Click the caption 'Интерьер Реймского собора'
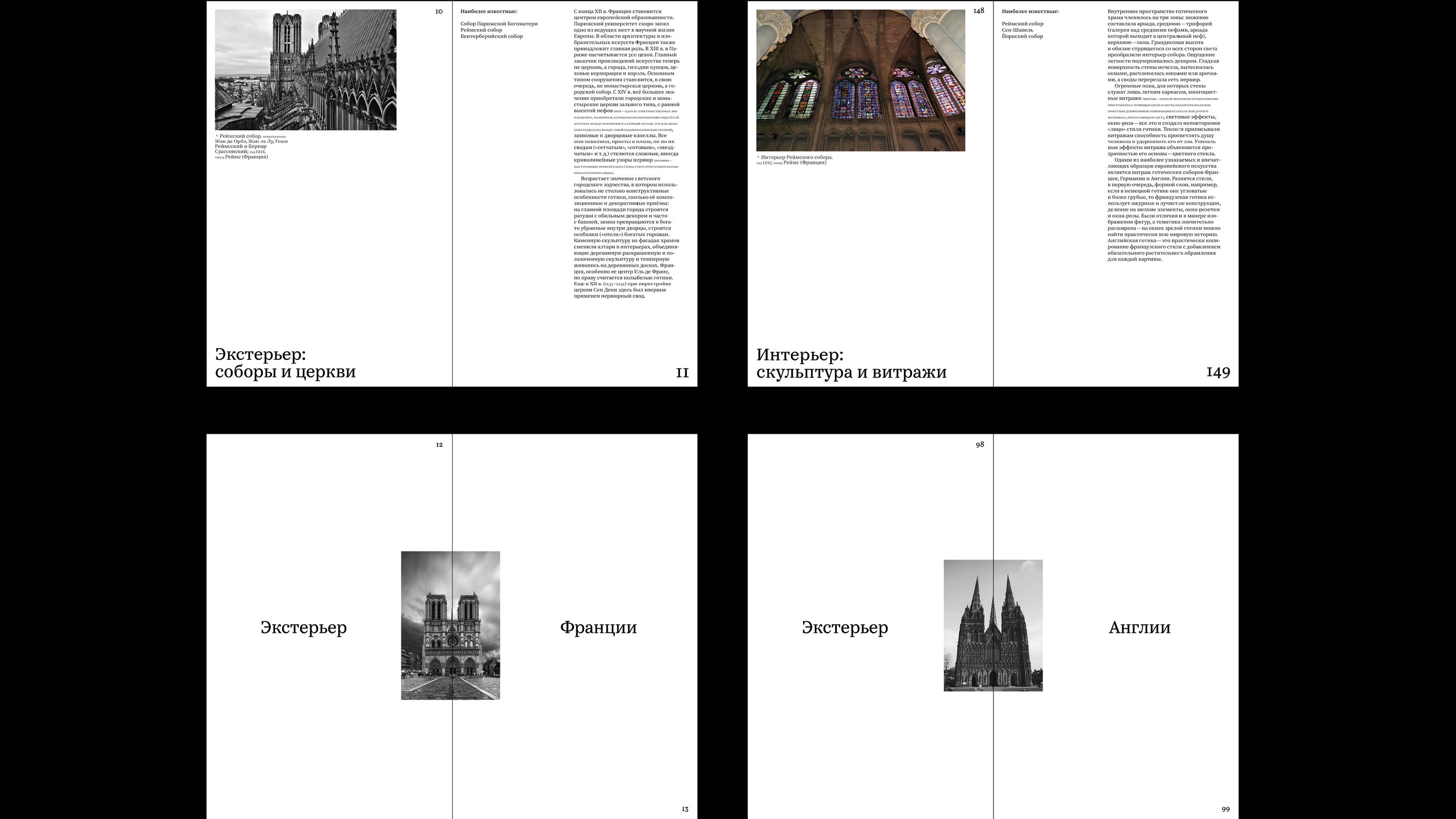This screenshot has height=819, width=1456. [x=796, y=157]
